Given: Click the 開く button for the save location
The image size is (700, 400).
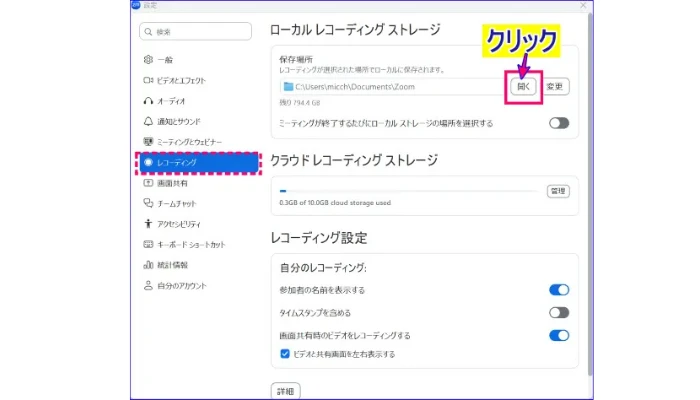Looking at the screenshot, I should (523, 86).
